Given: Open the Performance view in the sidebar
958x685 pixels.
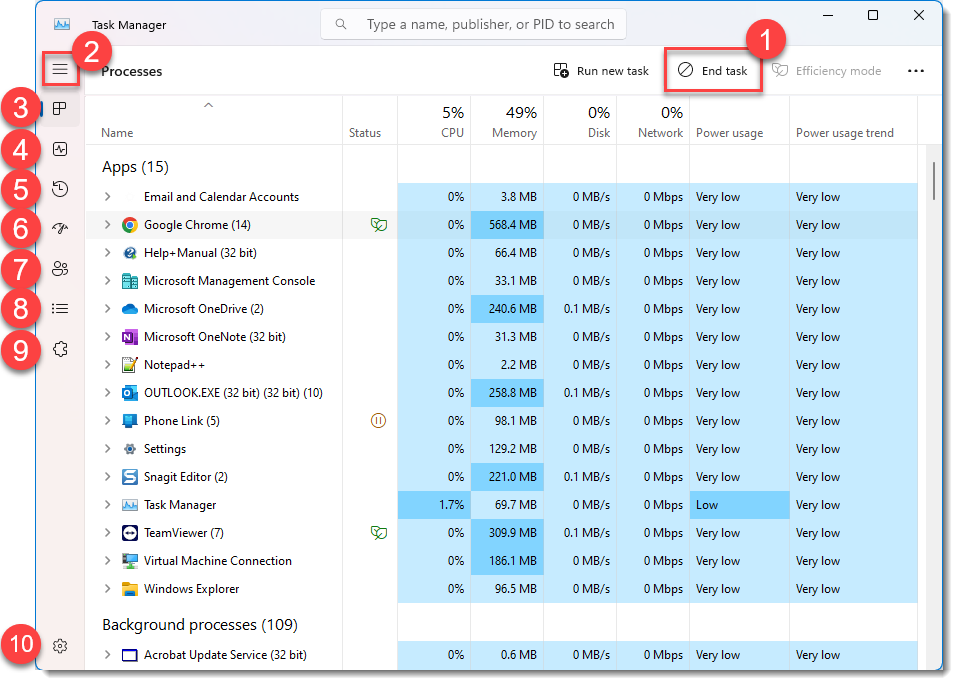Looking at the screenshot, I should pos(60,148).
